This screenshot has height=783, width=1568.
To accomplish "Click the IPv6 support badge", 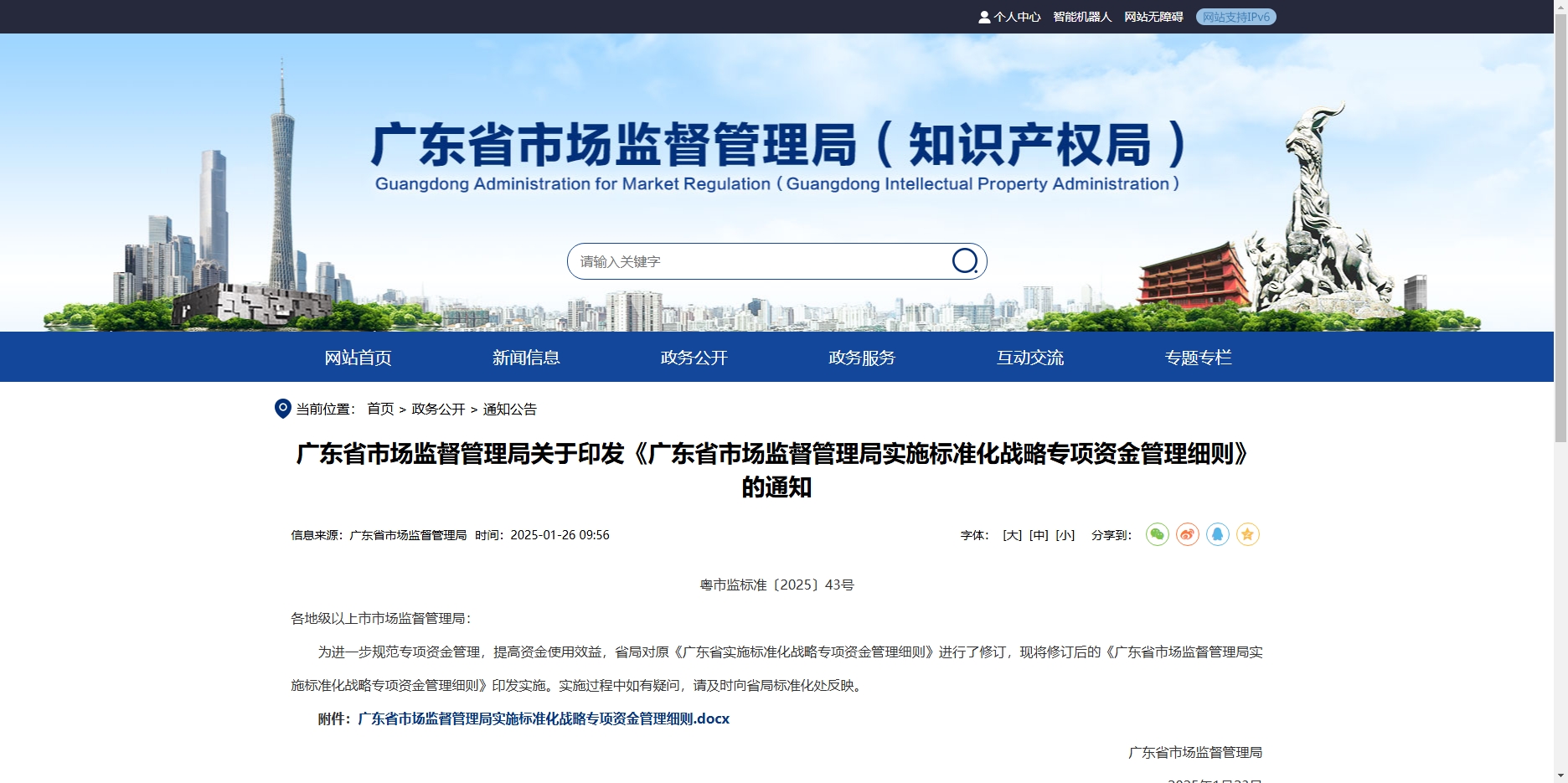I will click(1235, 17).
